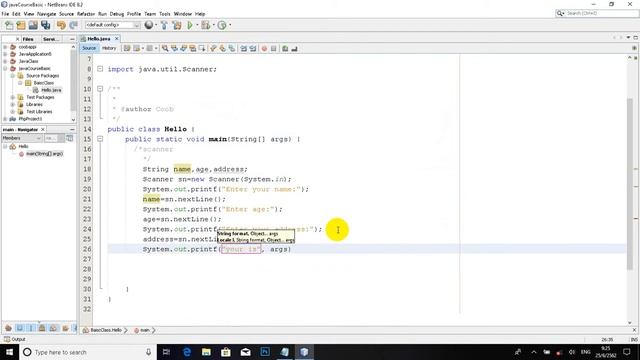Screen dimensions: 640x360
Task: Run the project with green play icon
Action: [190, 25]
